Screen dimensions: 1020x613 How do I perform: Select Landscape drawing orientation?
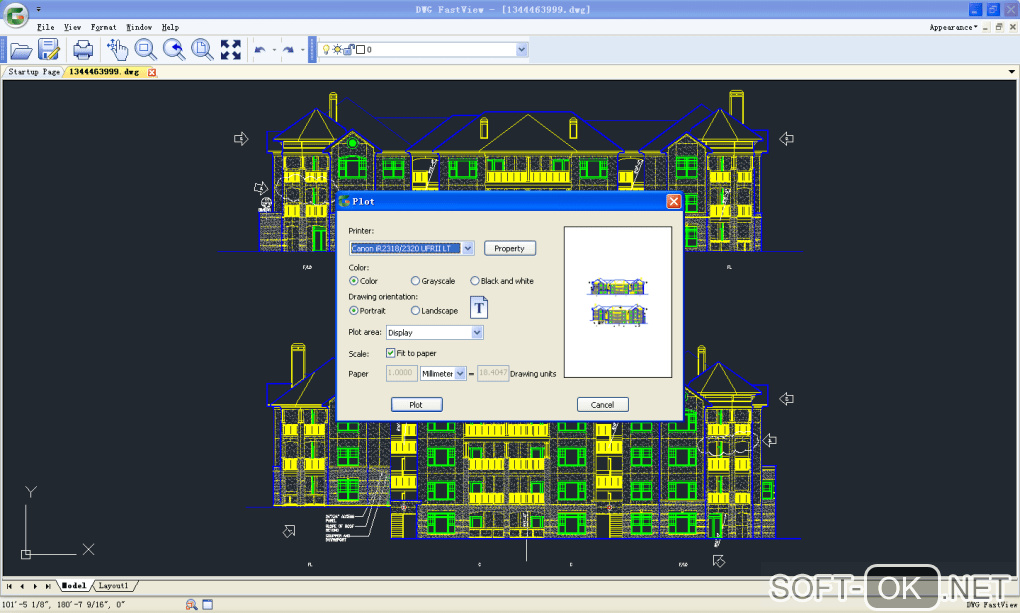point(415,311)
